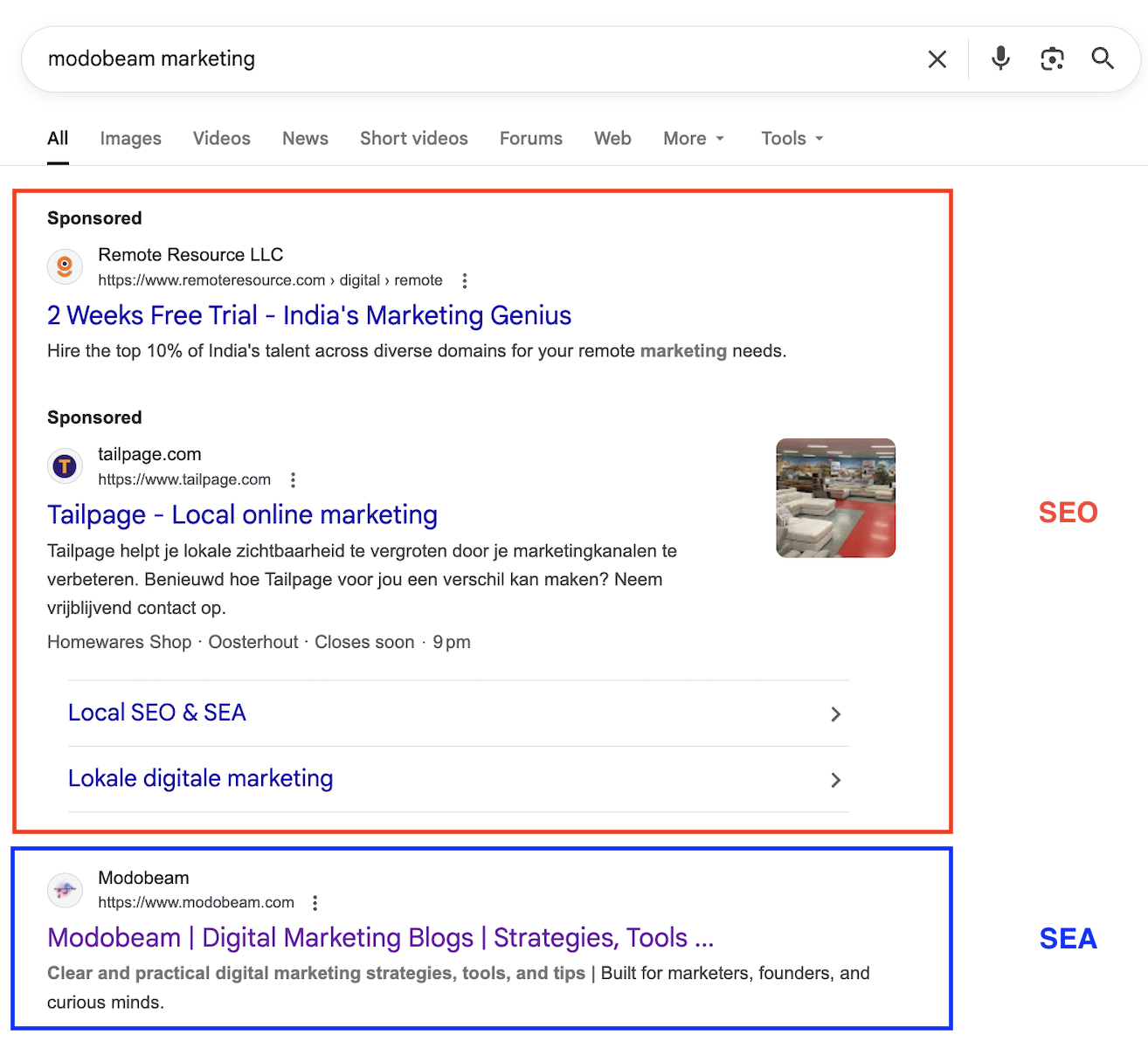Open three-dot menu next to tailpage.com URL
The width and height of the screenshot is (1148, 1041).
tap(294, 479)
